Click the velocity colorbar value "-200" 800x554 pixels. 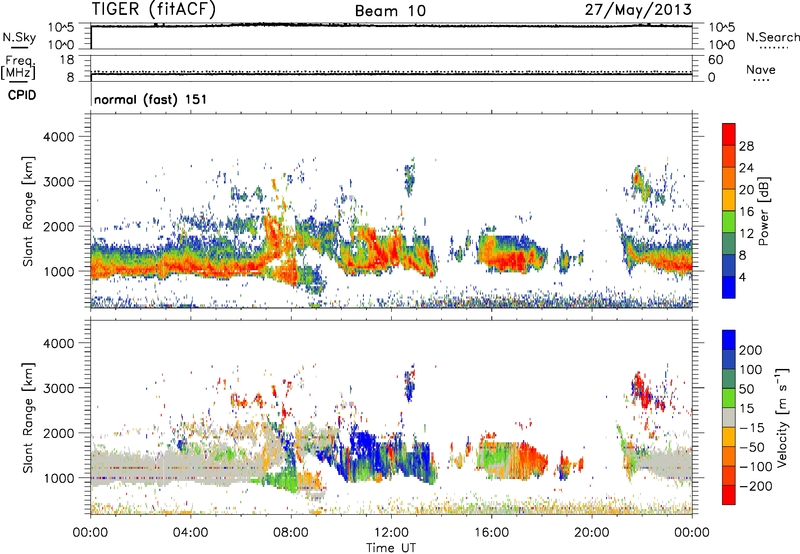pos(755,486)
